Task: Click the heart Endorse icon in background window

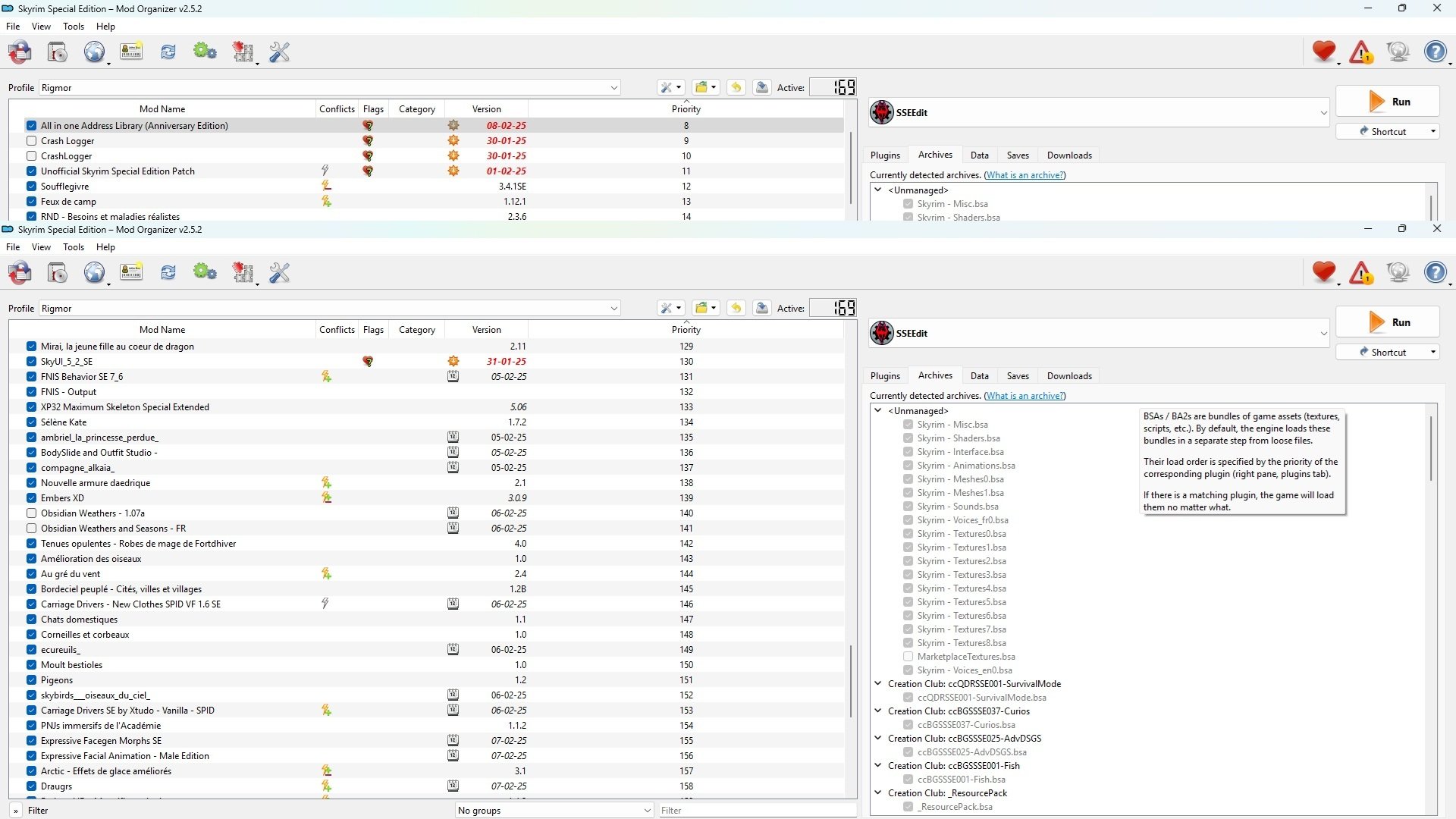Action: point(1324,52)
